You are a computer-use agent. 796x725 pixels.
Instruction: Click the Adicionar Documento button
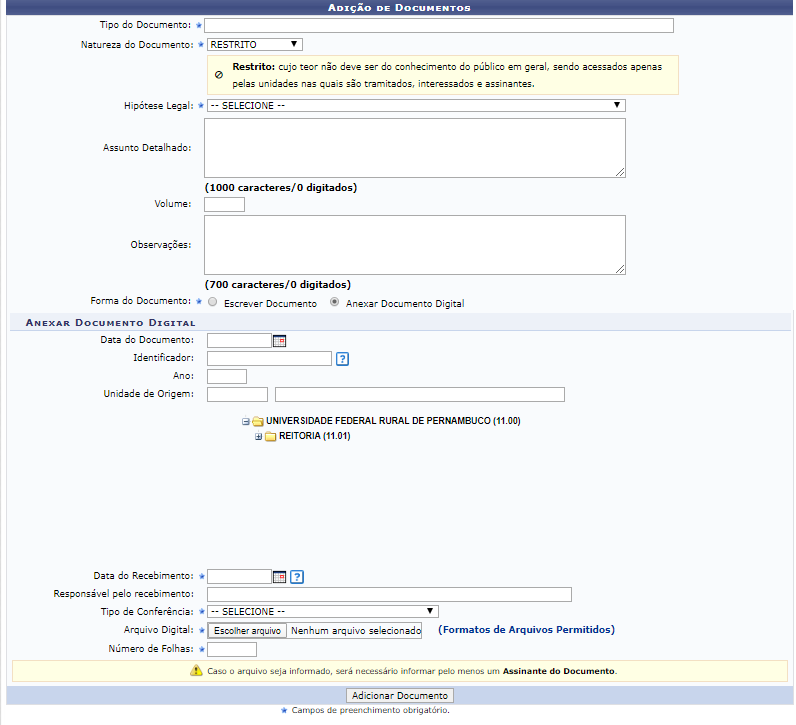click(x=400, y=695)
